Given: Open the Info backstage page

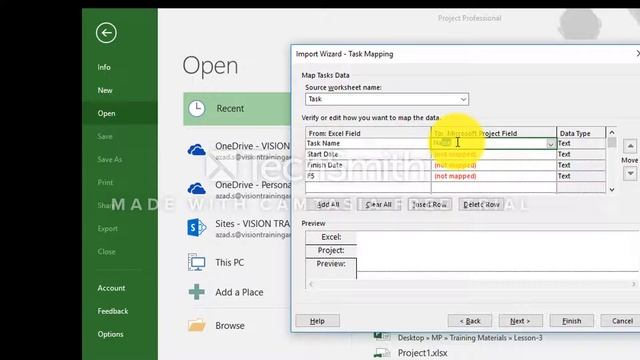Looking at the screenshot, I should 104,67.
